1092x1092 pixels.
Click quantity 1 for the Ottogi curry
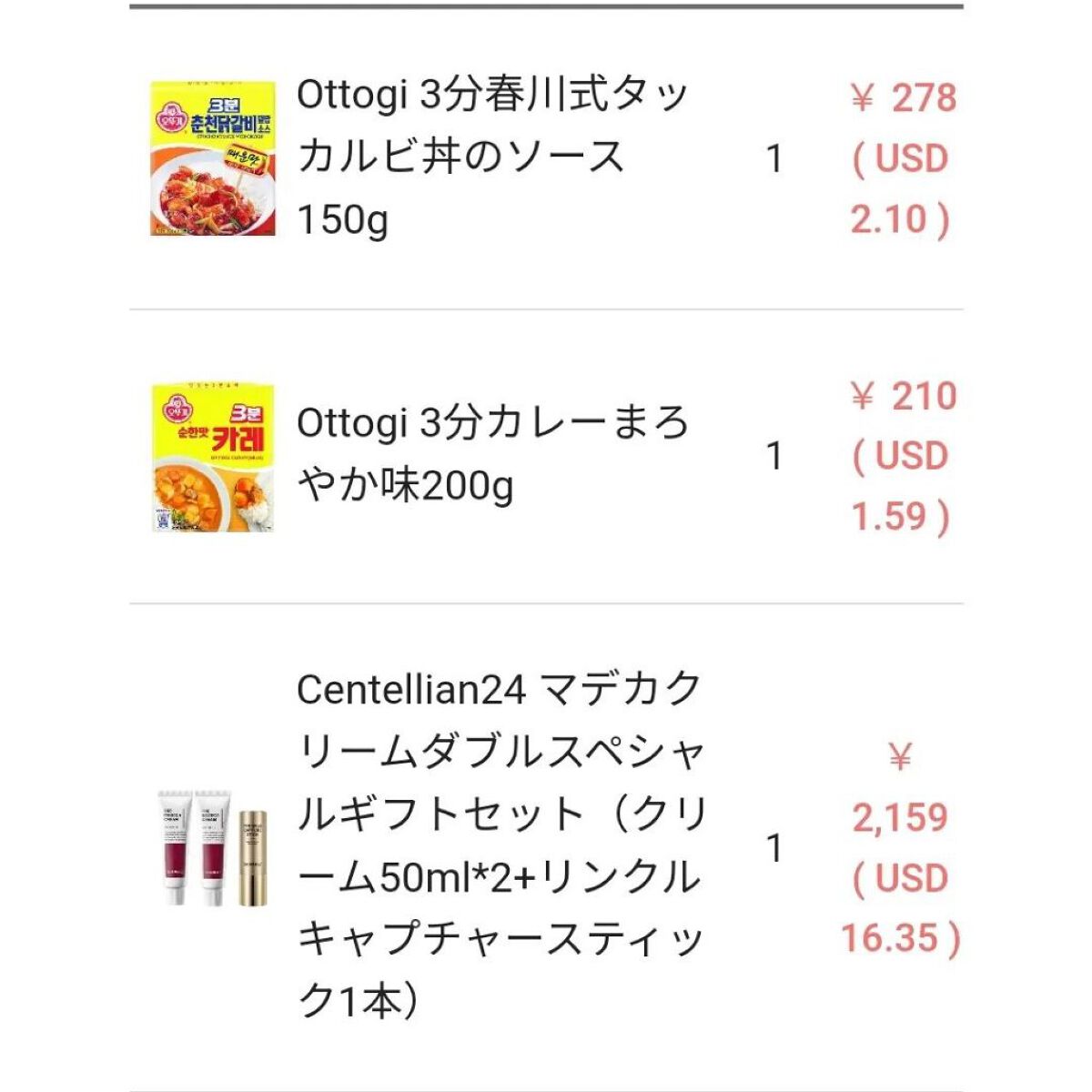pos(773,456)
